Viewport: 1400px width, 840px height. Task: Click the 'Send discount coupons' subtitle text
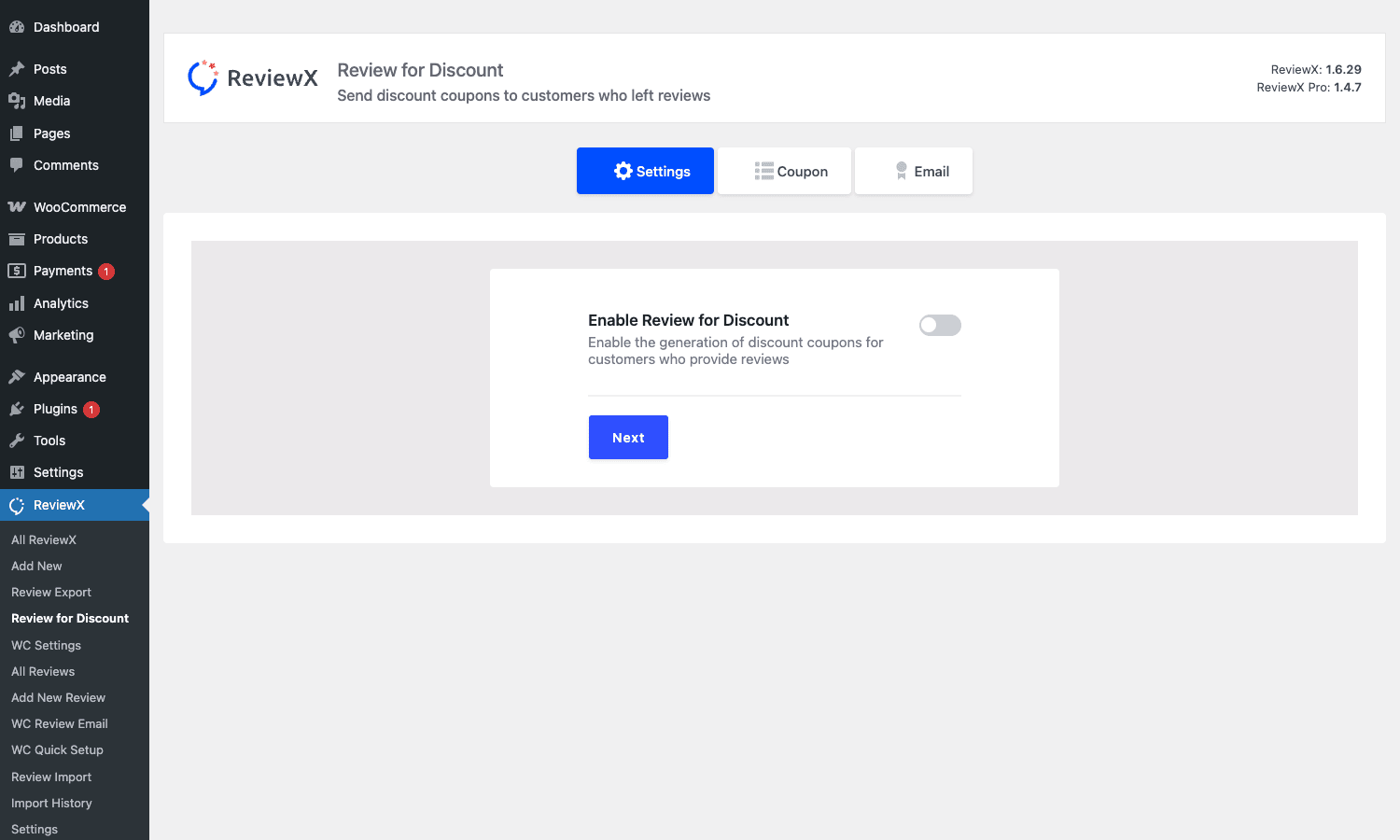[x=524, y=95]
